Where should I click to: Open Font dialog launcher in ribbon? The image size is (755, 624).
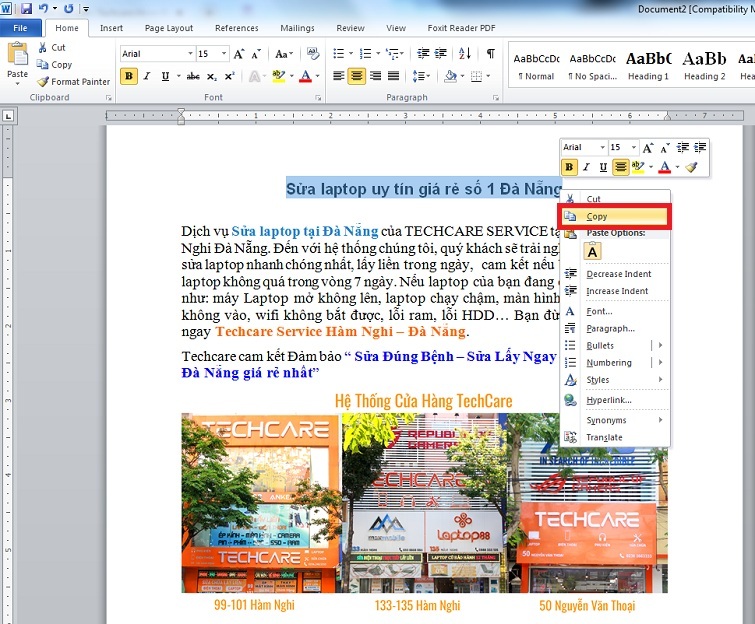pos(318,98)
